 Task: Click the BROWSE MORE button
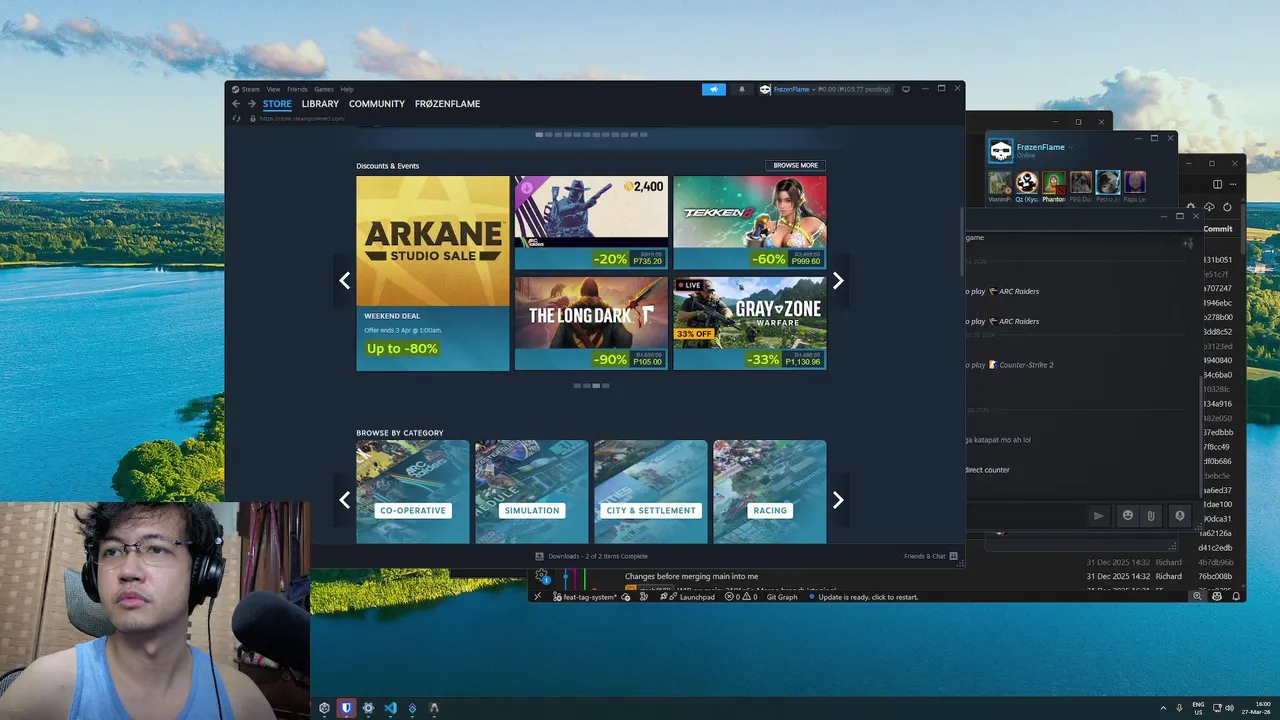795,165
